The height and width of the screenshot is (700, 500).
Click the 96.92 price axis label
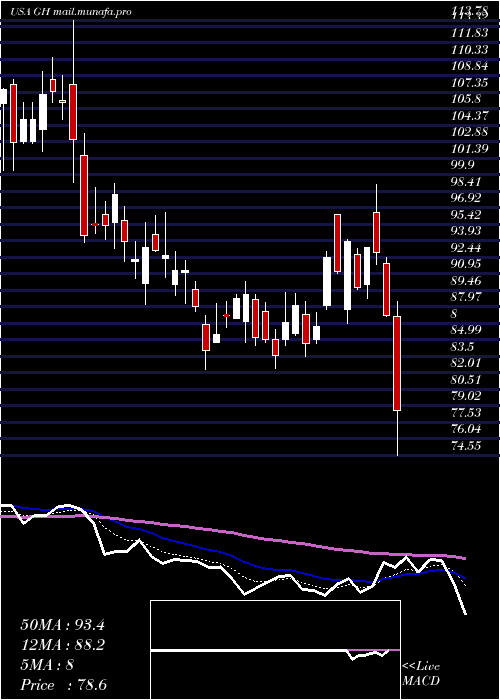[x=466, y=198]
